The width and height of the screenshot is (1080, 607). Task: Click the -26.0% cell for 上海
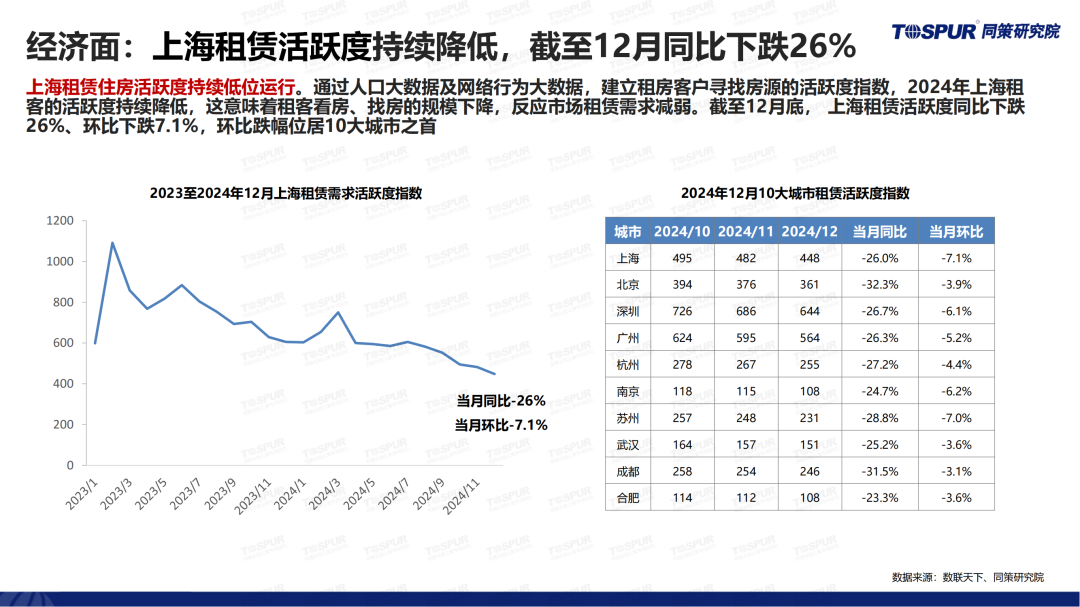coord(880,258)
